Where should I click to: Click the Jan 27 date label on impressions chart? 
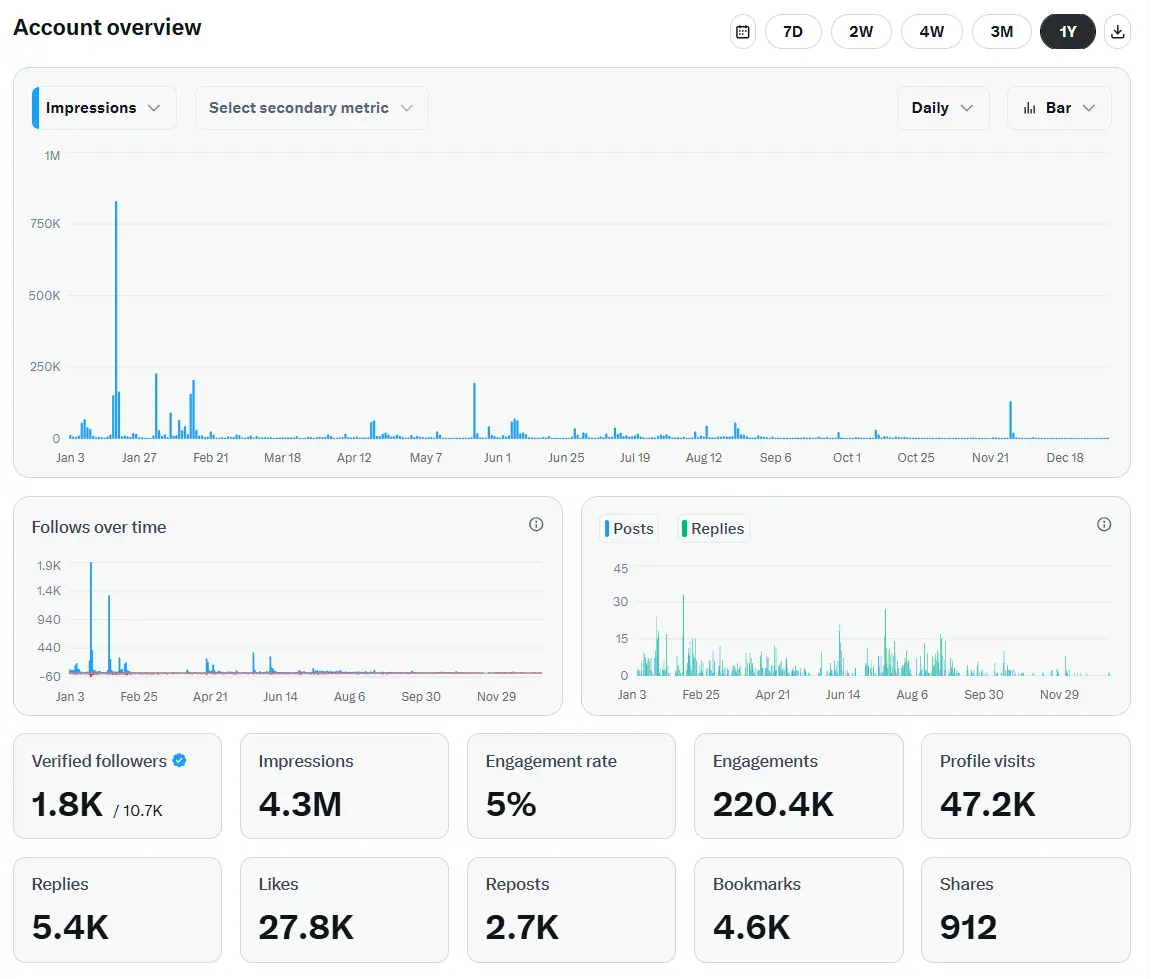coord(139,458)
